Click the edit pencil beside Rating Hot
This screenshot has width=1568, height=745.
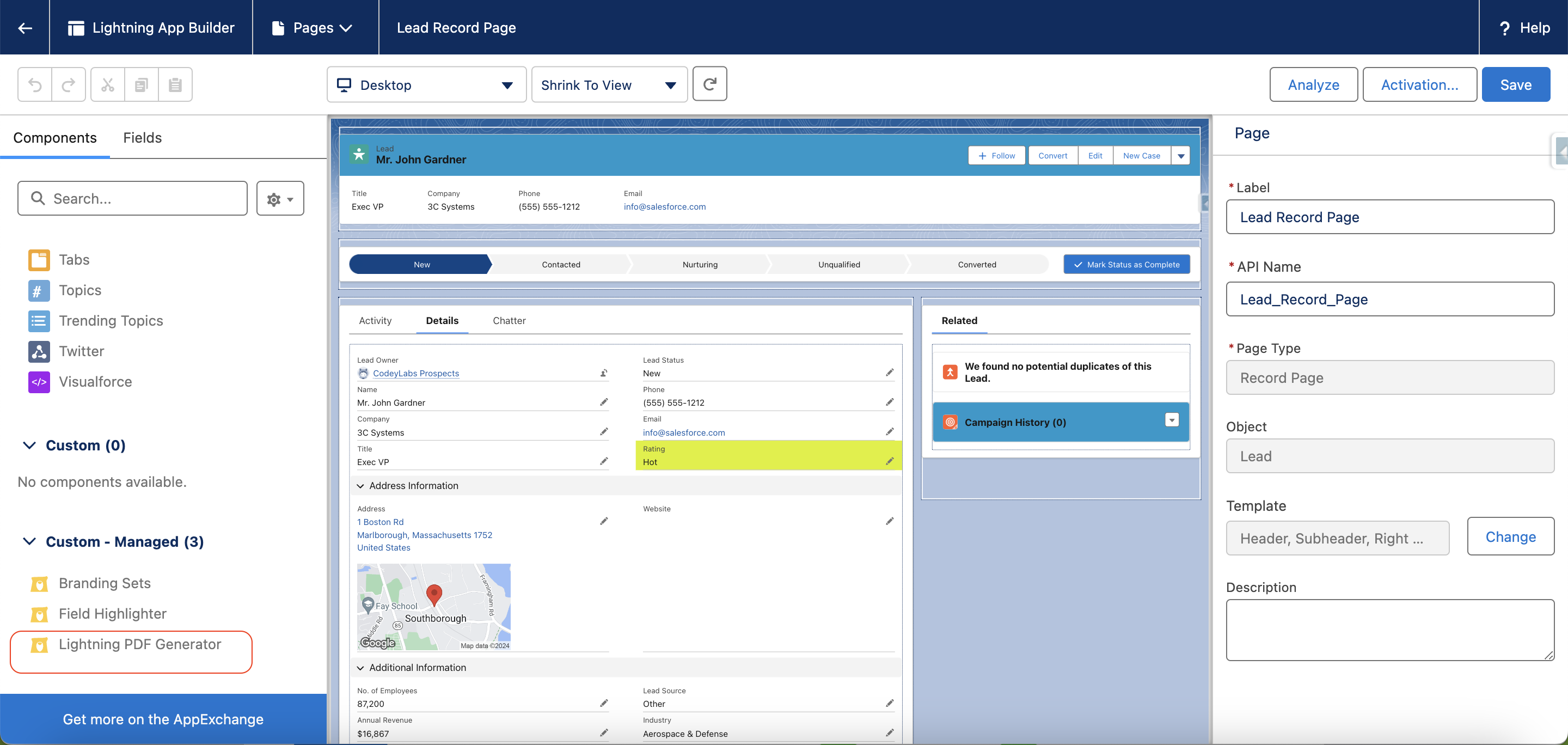pyautogui.click(x=889, y=461)
